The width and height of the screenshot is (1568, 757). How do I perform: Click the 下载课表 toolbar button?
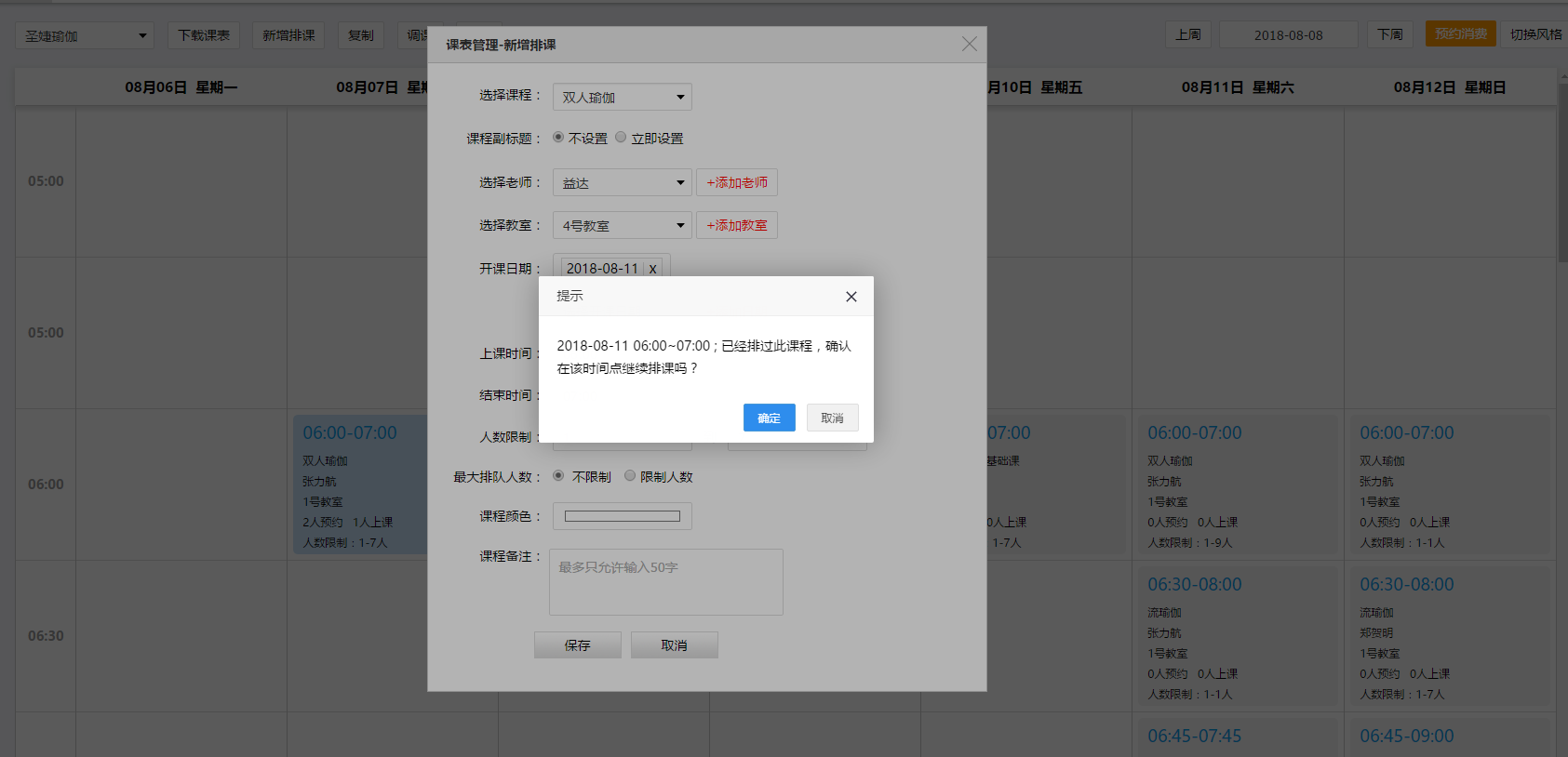click(204, 35)
